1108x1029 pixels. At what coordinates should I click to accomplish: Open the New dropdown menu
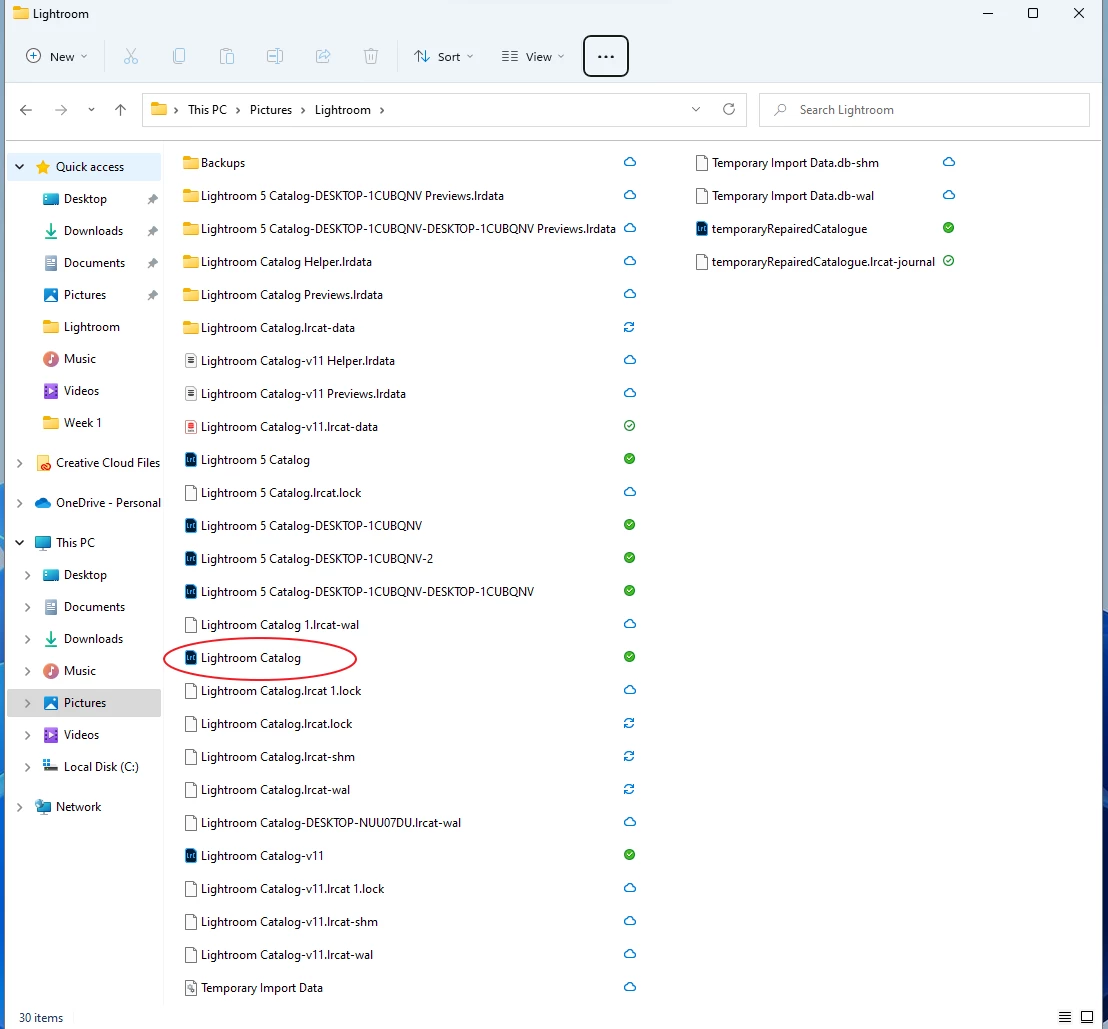(x=57, y=57)
